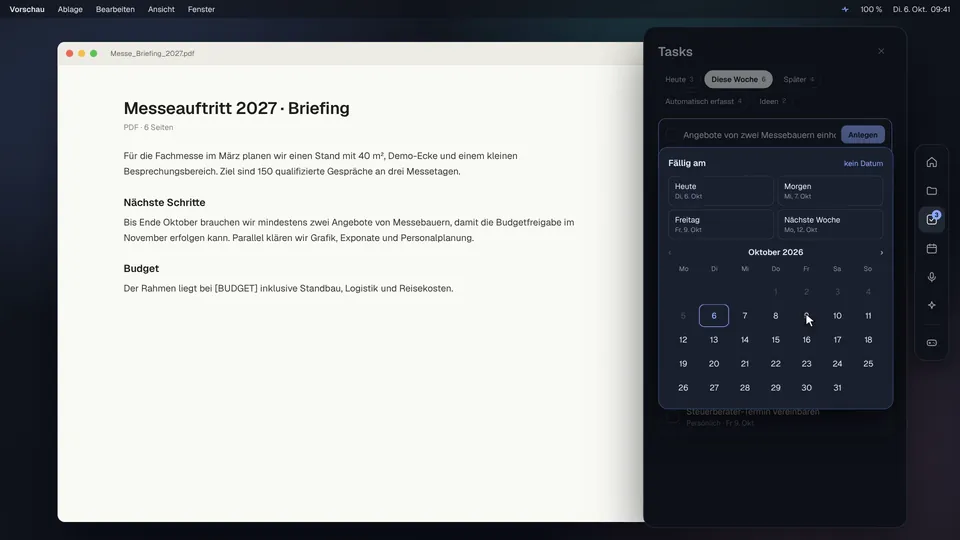The height and width of the screenshot is (540, 960).
Task: Open the Ablage menu
Action: (x=70, y=9)
